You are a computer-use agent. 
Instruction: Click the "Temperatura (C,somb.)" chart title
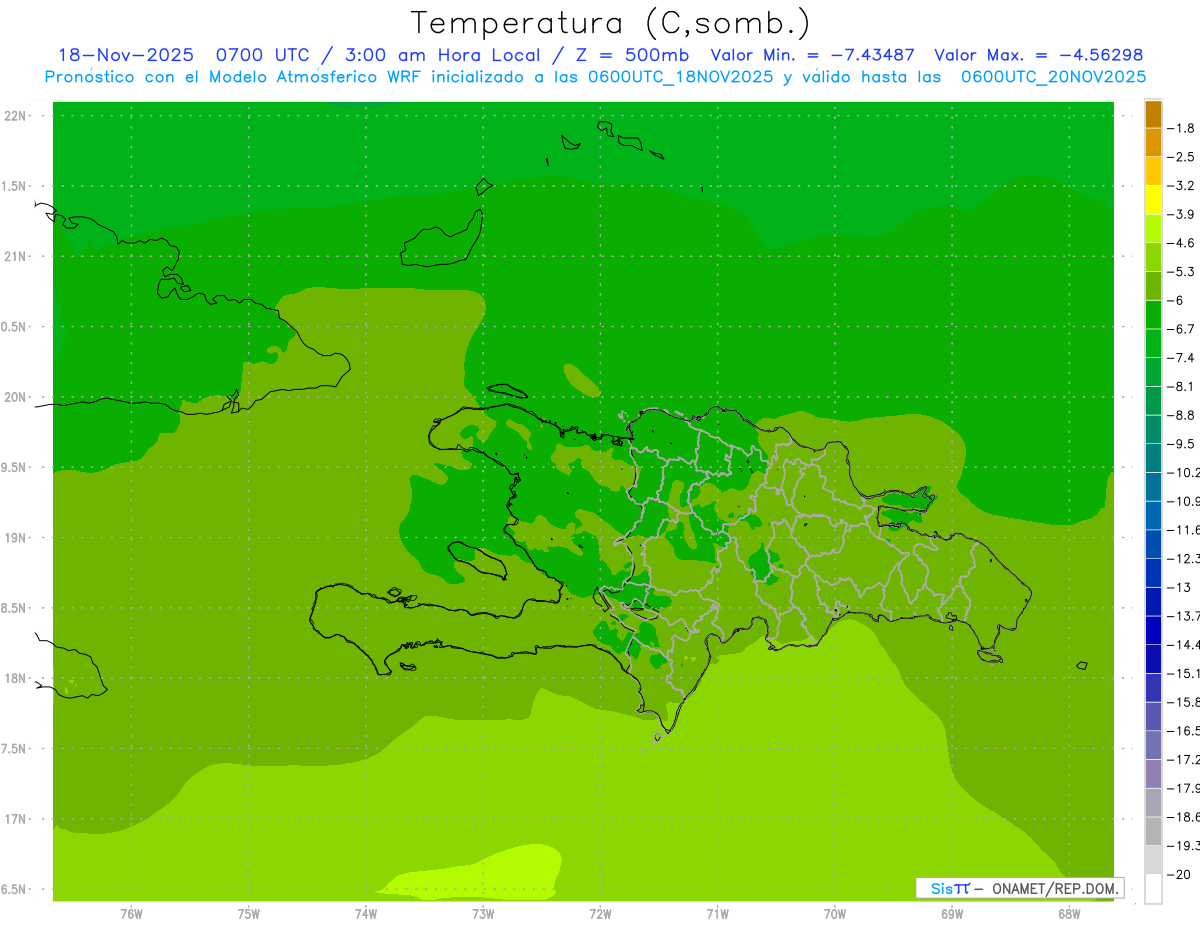point(610,22)
